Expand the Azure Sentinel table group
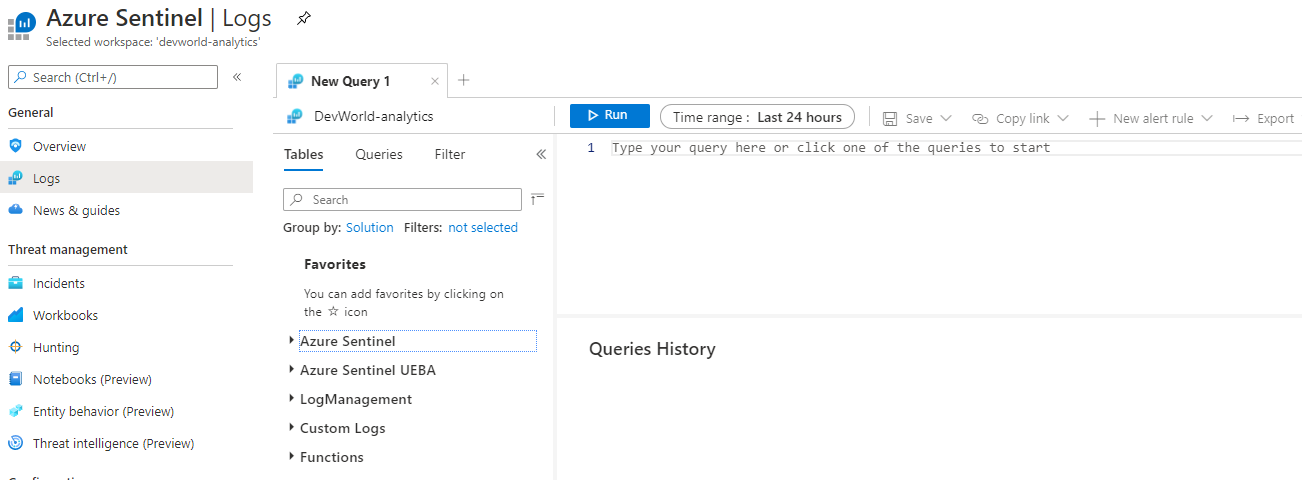 291,341
